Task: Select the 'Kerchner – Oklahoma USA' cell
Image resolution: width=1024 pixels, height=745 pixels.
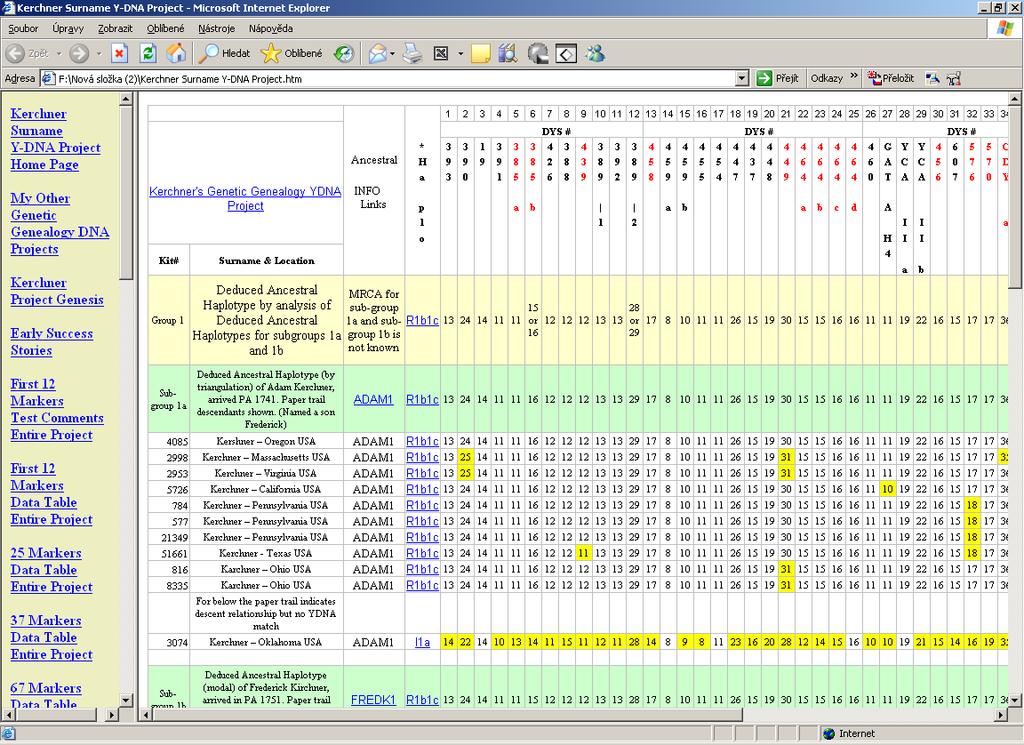Action: [266, 642]
